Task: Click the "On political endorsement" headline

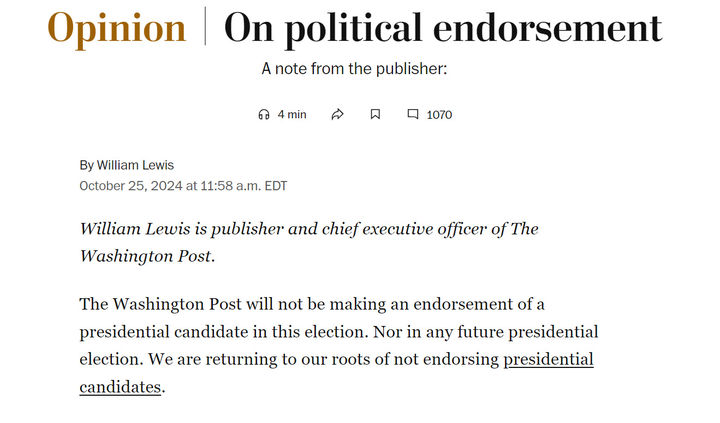Action: point(442,29)
